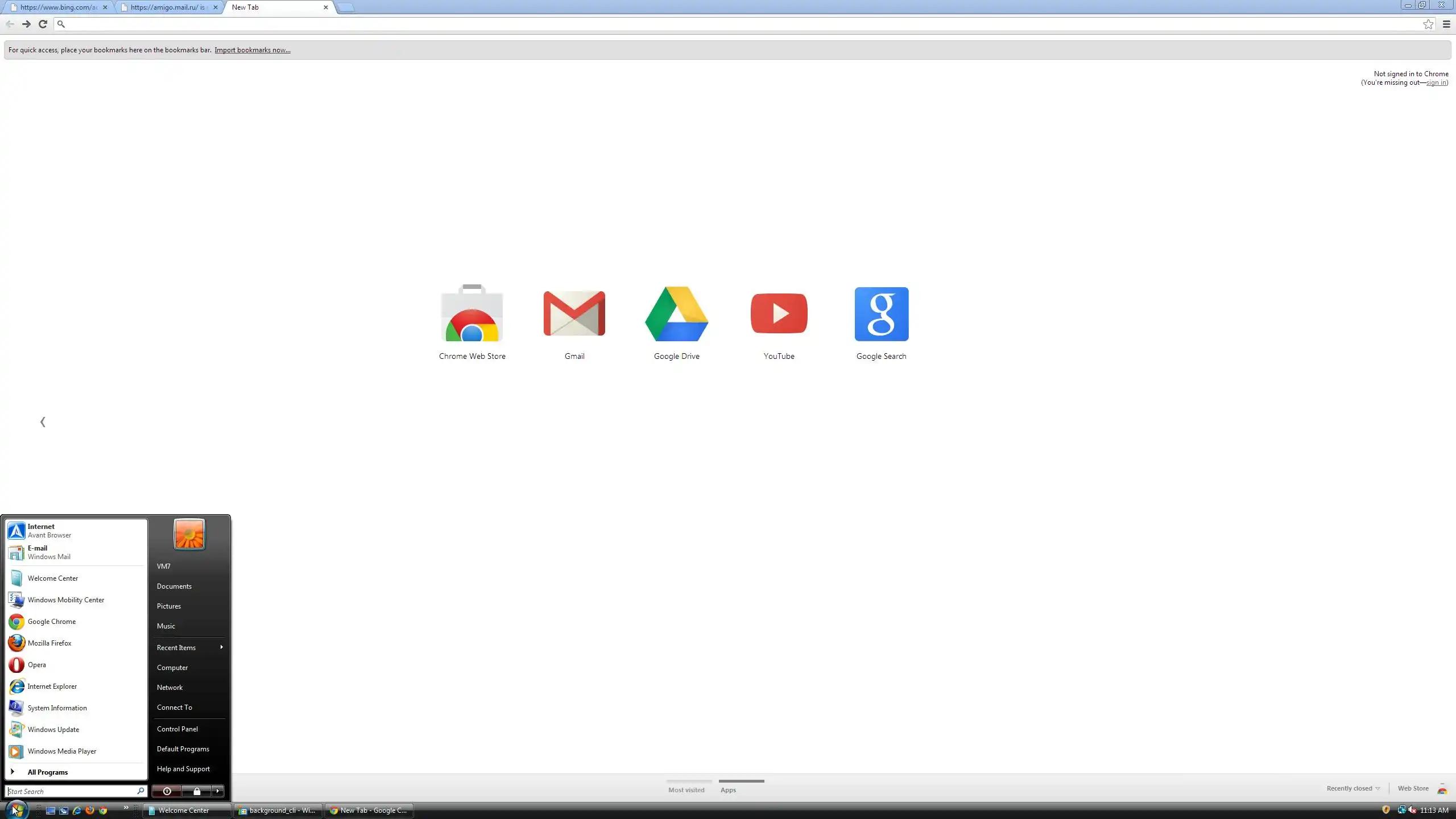Expand All Programs list
Viewport: 1456px width, 819px height.
pos(48,772)
